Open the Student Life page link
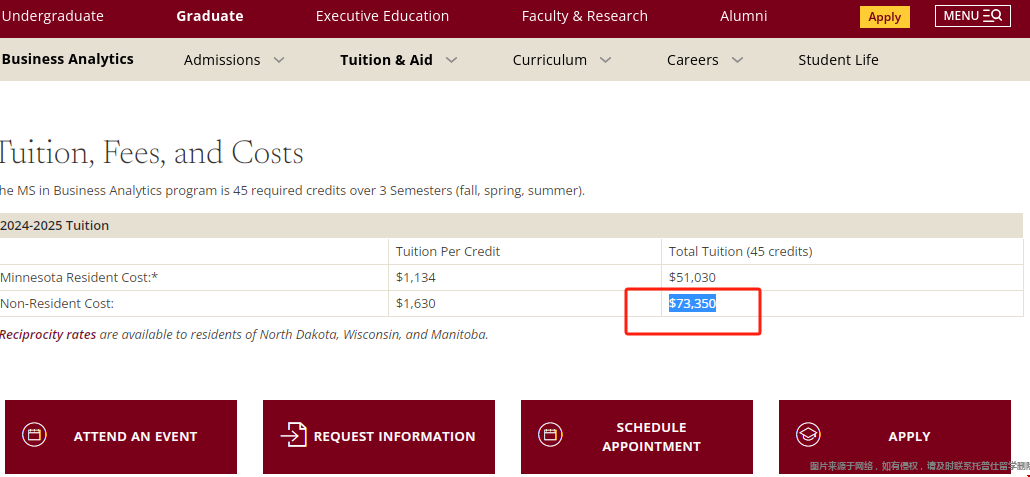Image resolution: width=1030 pixels, height=477 pixels. 838,60
